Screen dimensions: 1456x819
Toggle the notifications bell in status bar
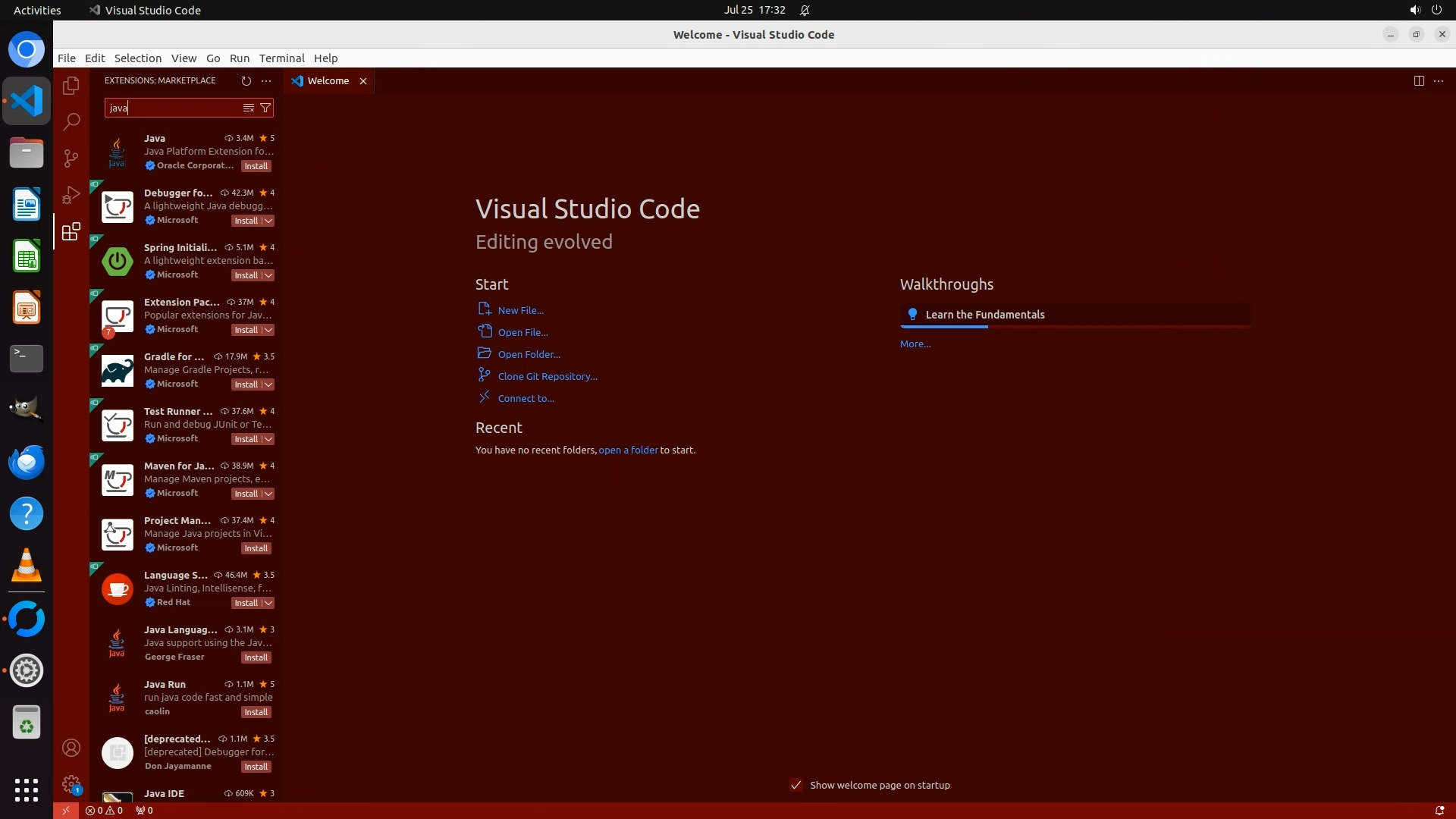(1439, 810)
